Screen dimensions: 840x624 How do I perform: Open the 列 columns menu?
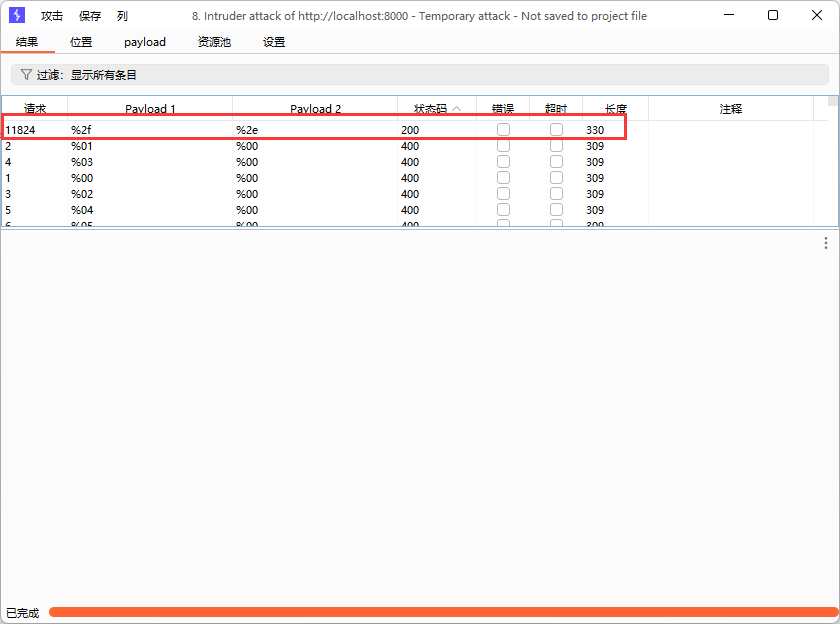(122, 16)
